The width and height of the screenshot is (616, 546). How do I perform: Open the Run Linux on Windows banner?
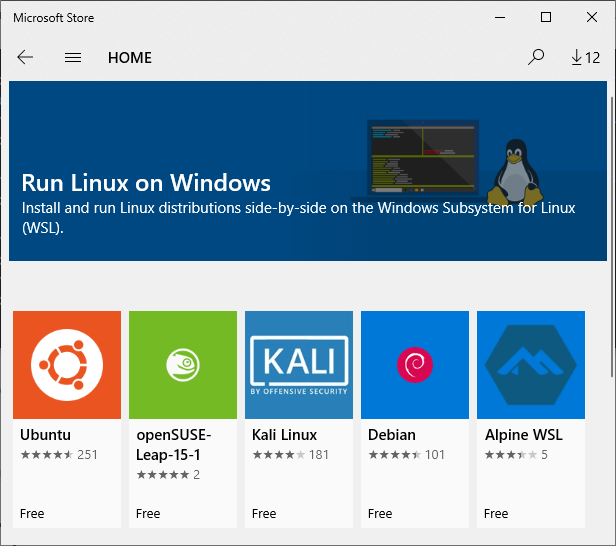308,171
